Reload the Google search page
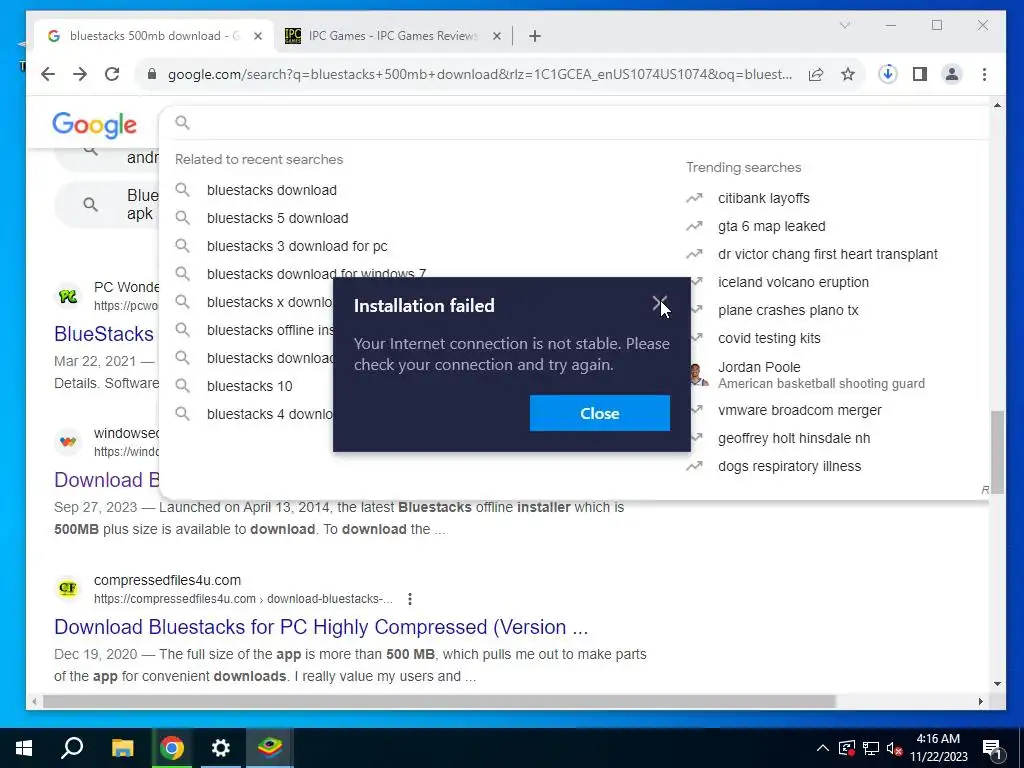 pyautogui.click(x=112, y=74)
